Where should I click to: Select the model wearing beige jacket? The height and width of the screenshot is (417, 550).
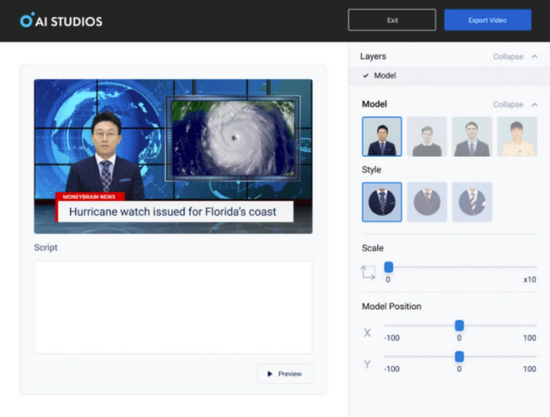517,136
